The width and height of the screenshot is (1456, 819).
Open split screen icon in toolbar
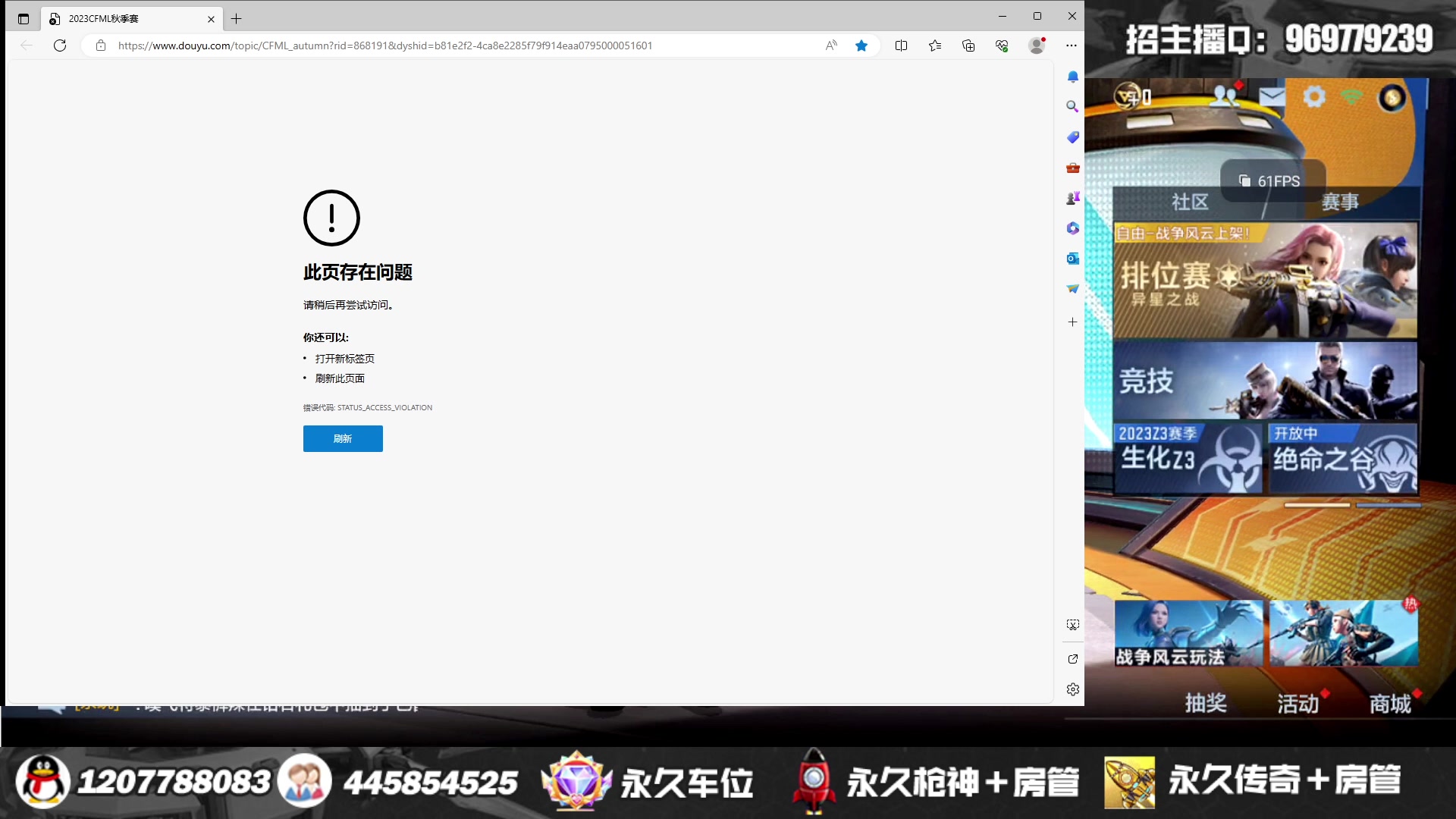(901, 45)
